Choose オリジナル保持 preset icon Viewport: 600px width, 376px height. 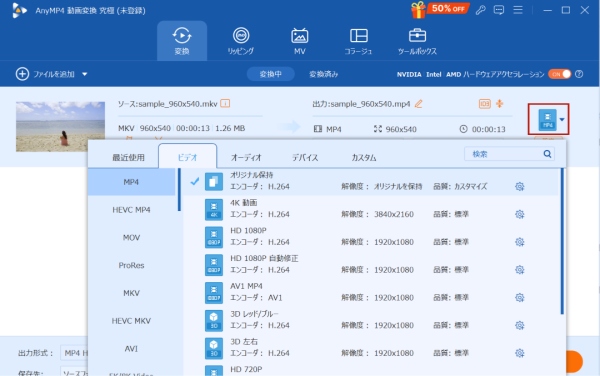214,182
